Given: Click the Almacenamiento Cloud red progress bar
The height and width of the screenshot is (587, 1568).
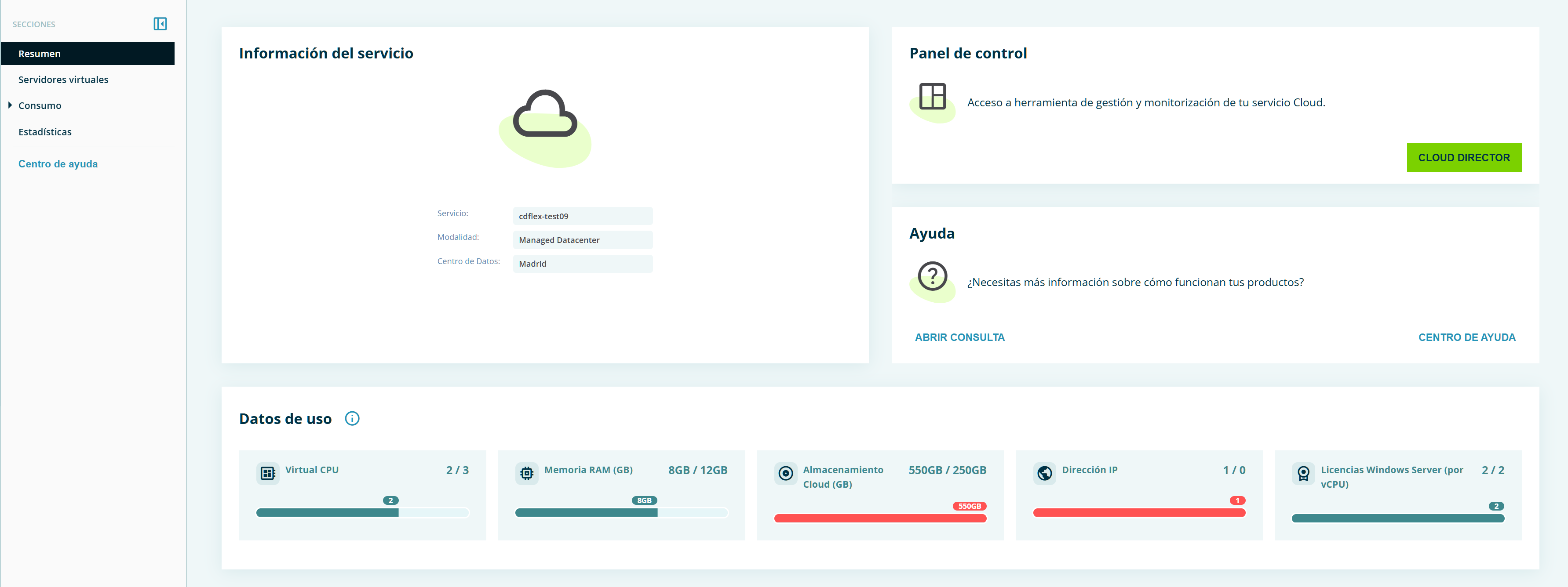Looking at the screenshot, I should (879, 518).
